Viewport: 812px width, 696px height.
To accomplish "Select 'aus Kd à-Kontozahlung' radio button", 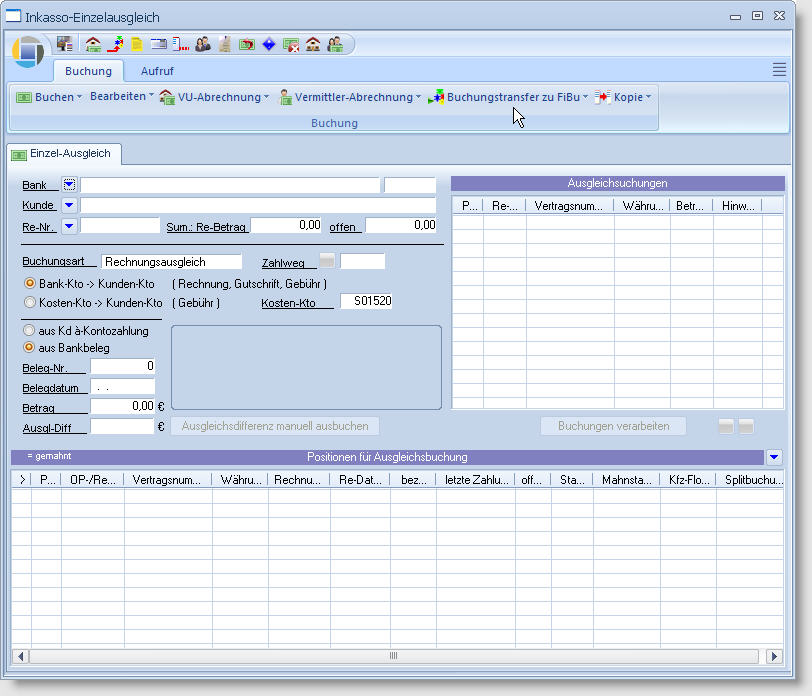I will pyautogui.click(x=30, y=330).
